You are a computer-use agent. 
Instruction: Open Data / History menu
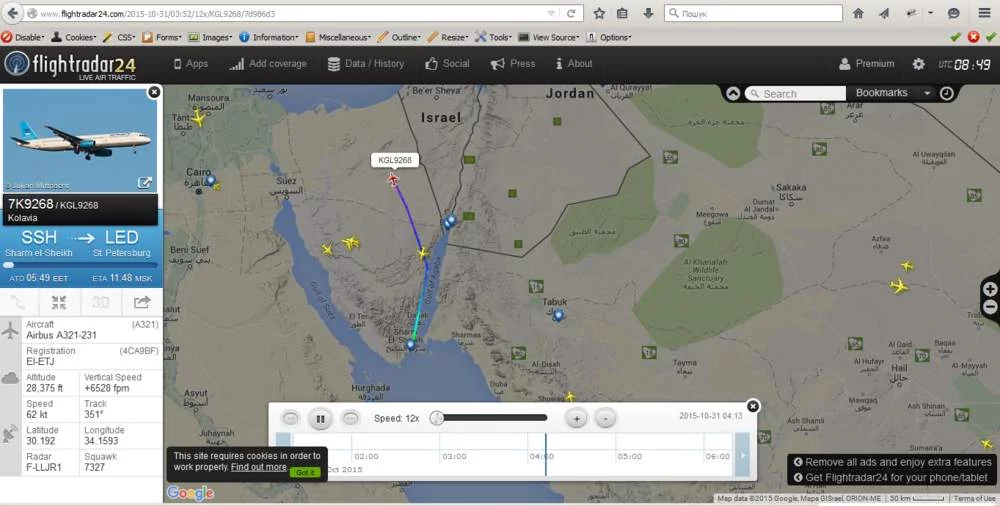pos(366,64)
